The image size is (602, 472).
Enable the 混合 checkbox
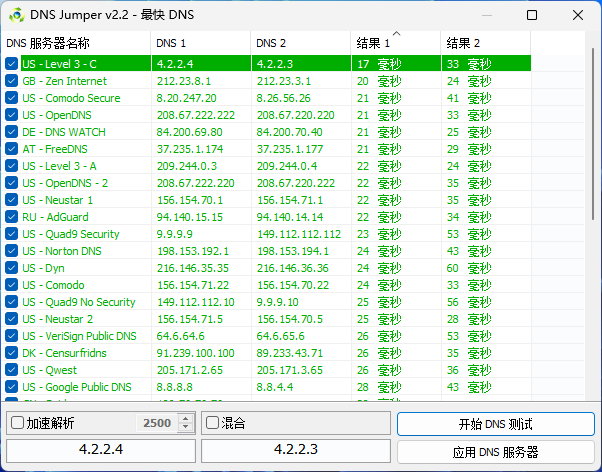(x=212, y=423)
